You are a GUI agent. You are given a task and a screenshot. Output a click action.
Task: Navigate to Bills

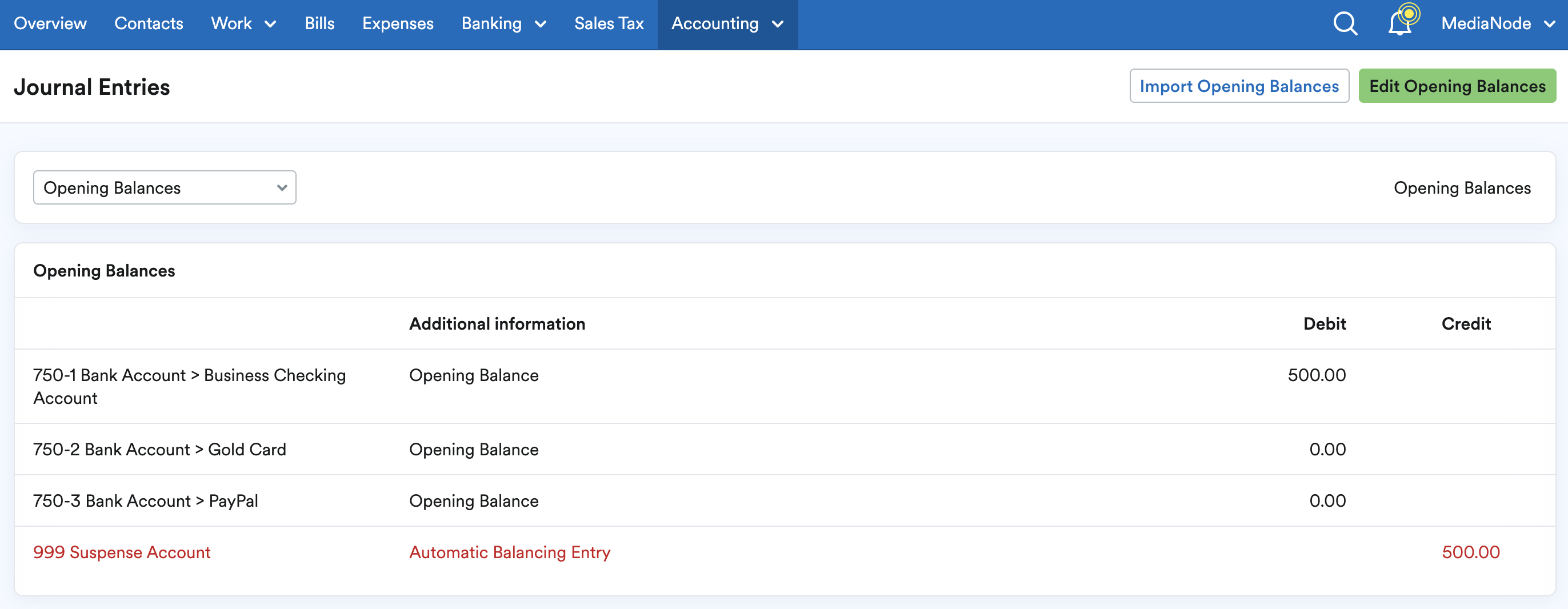click(319, 24)
